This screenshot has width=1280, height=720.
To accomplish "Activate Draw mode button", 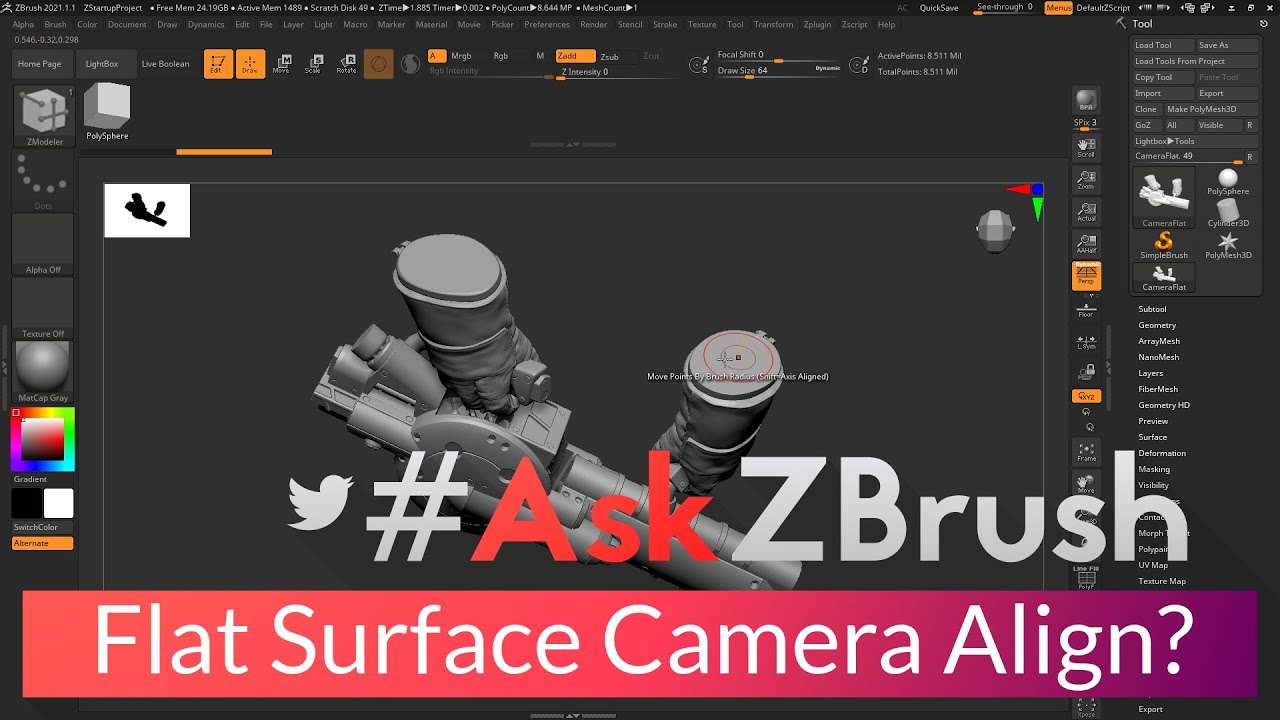I will point(250,64).
